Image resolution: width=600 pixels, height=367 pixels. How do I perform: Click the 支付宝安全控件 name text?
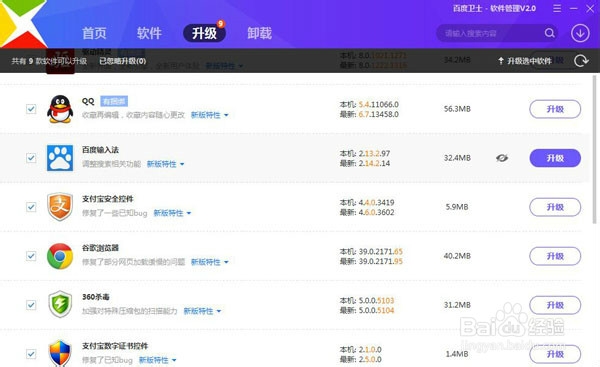coord(108,199)
